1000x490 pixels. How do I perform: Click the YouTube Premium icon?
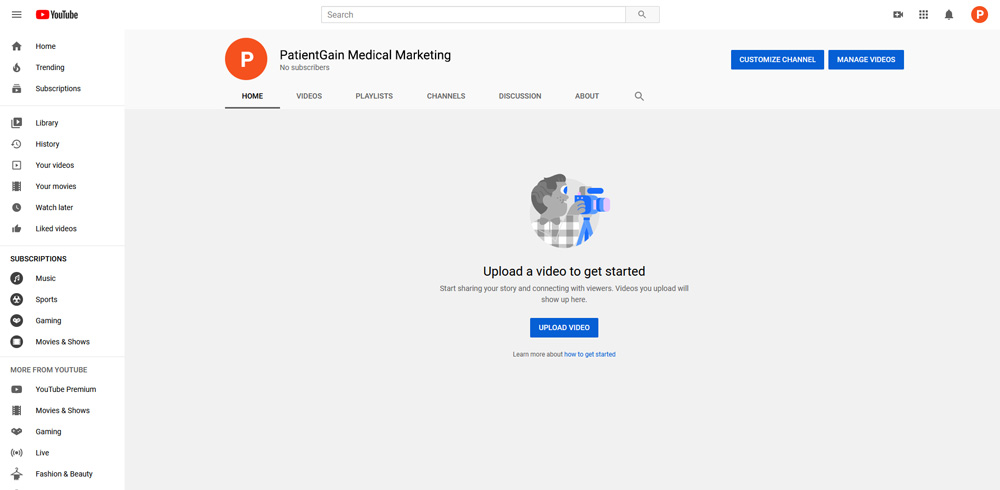point(17,389)
